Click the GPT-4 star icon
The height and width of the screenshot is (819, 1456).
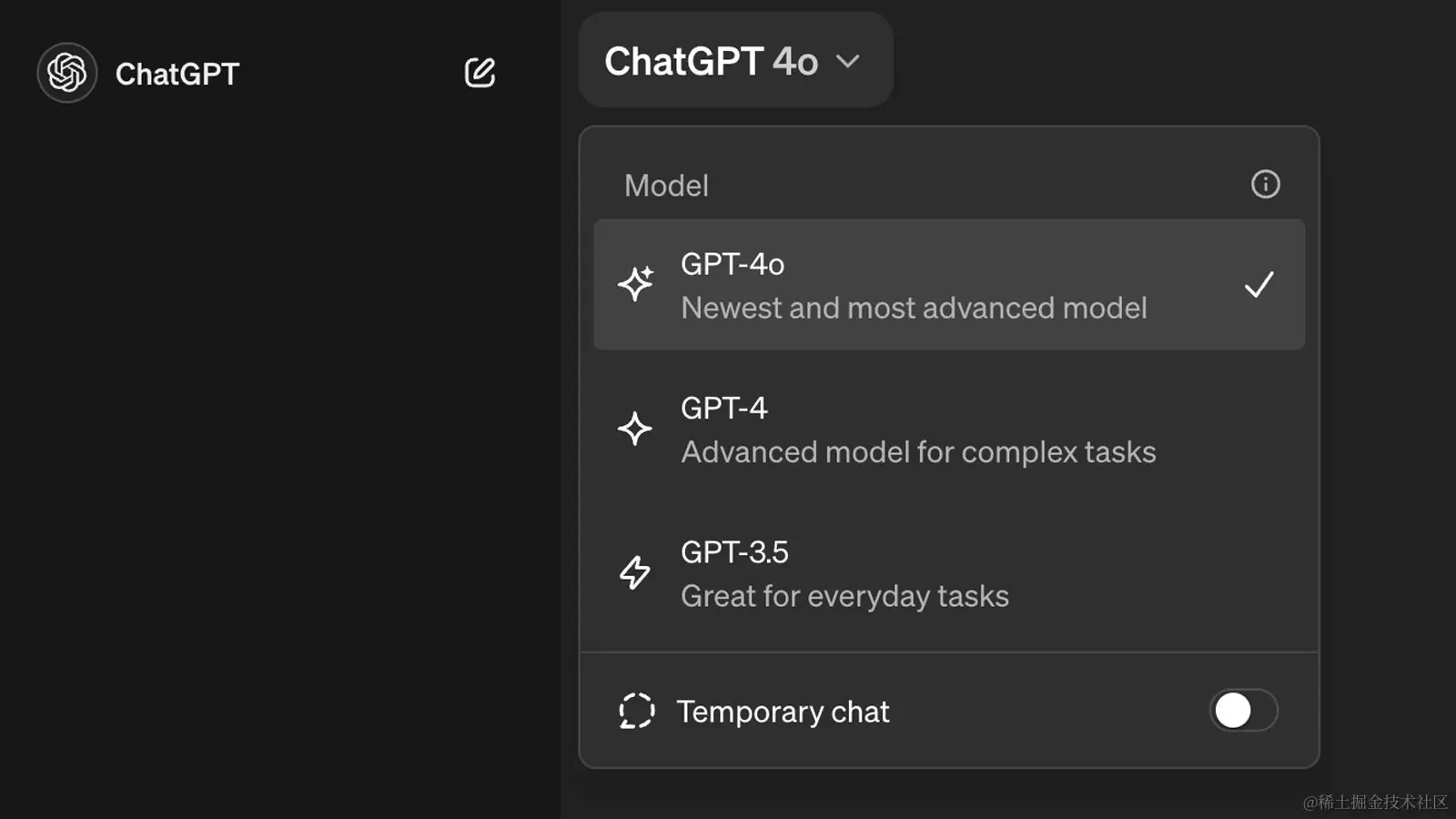point(634,429)
